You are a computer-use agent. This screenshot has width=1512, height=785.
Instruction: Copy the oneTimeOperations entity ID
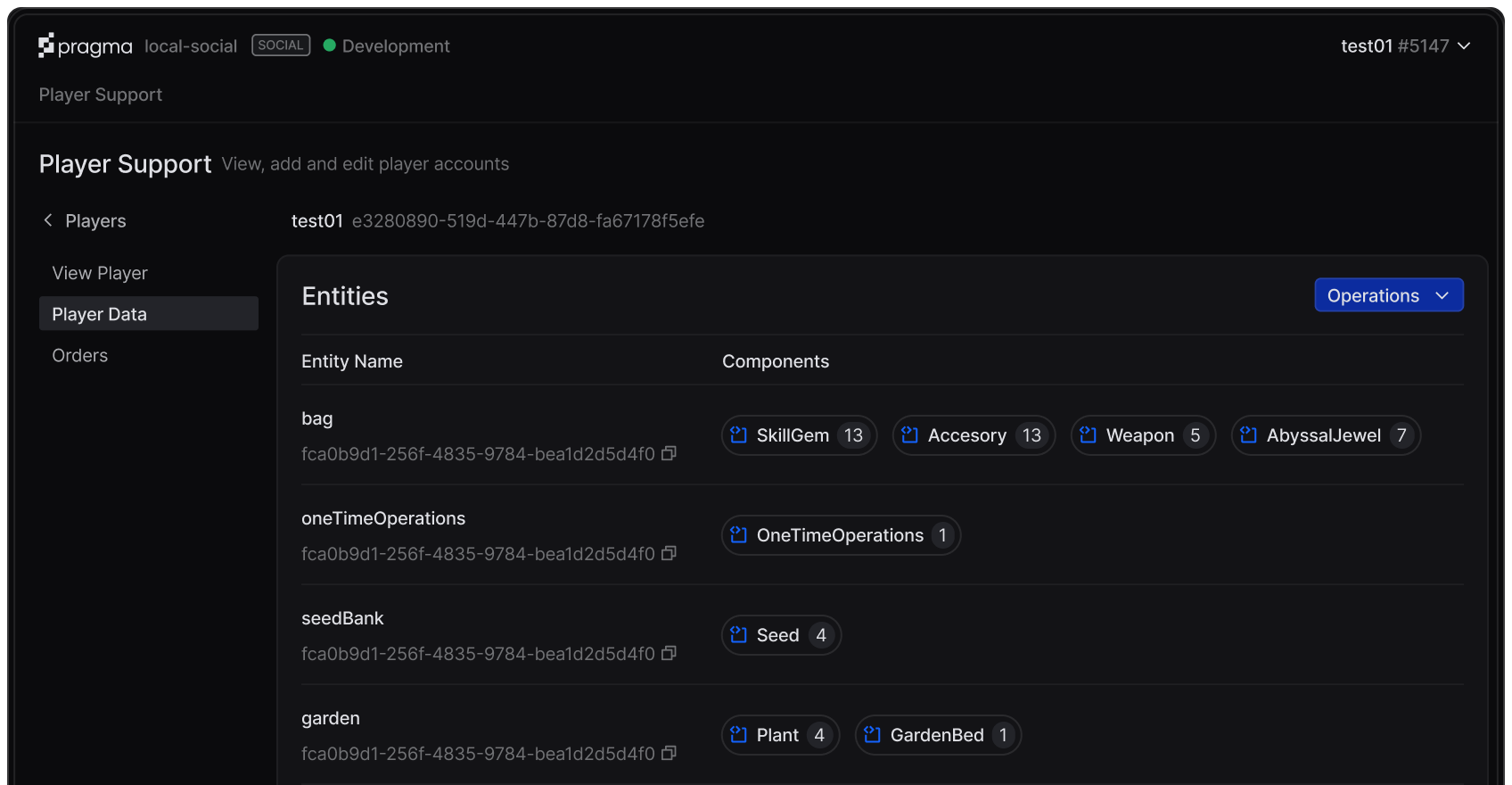(669, 553)
